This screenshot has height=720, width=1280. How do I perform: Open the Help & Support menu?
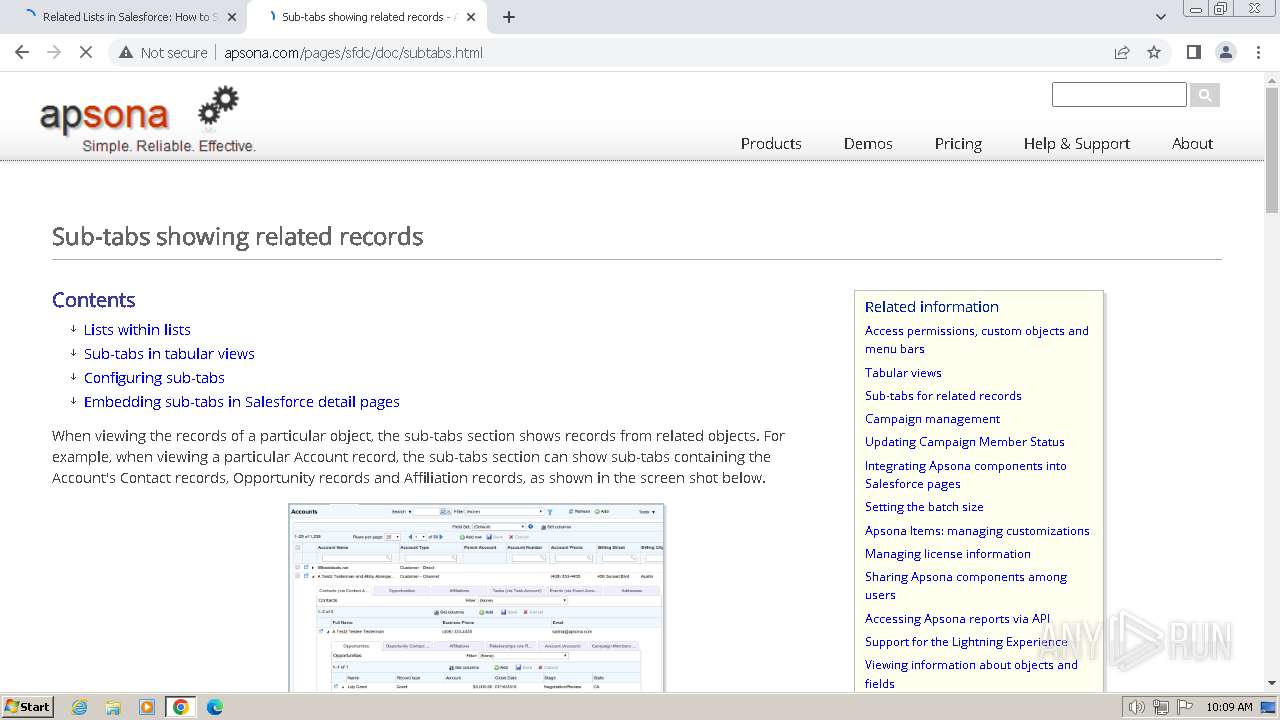(1077, 143)
